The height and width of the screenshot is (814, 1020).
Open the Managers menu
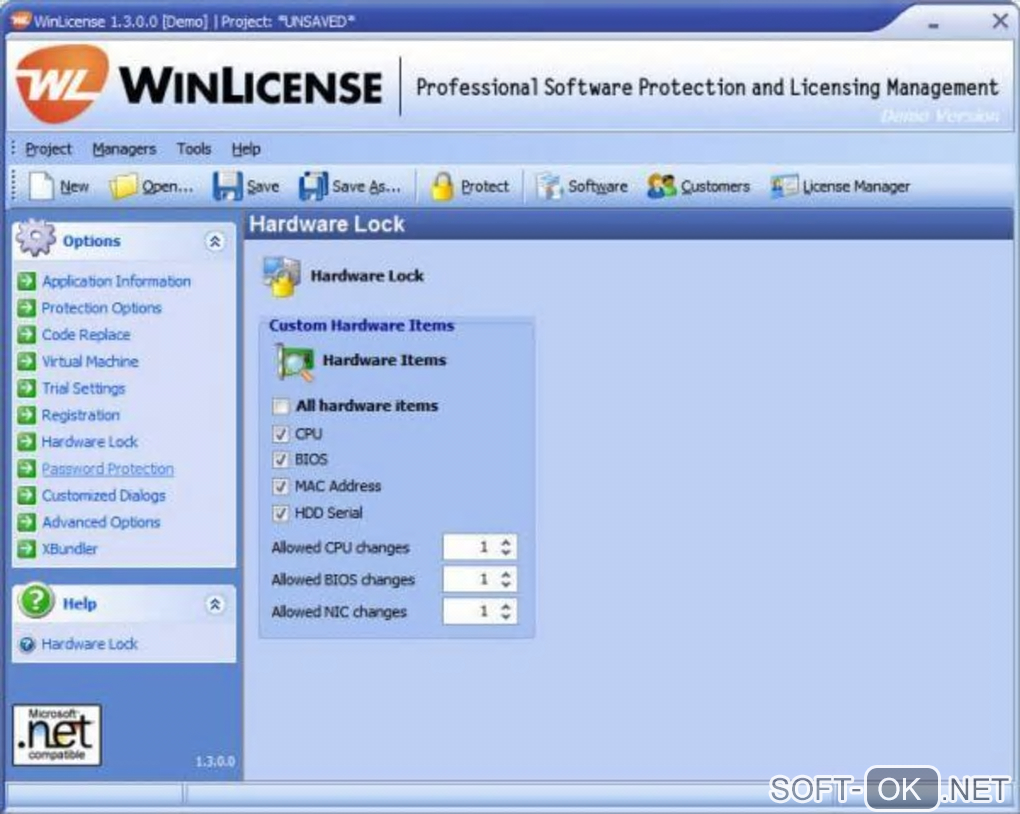(x=124, y=149)
